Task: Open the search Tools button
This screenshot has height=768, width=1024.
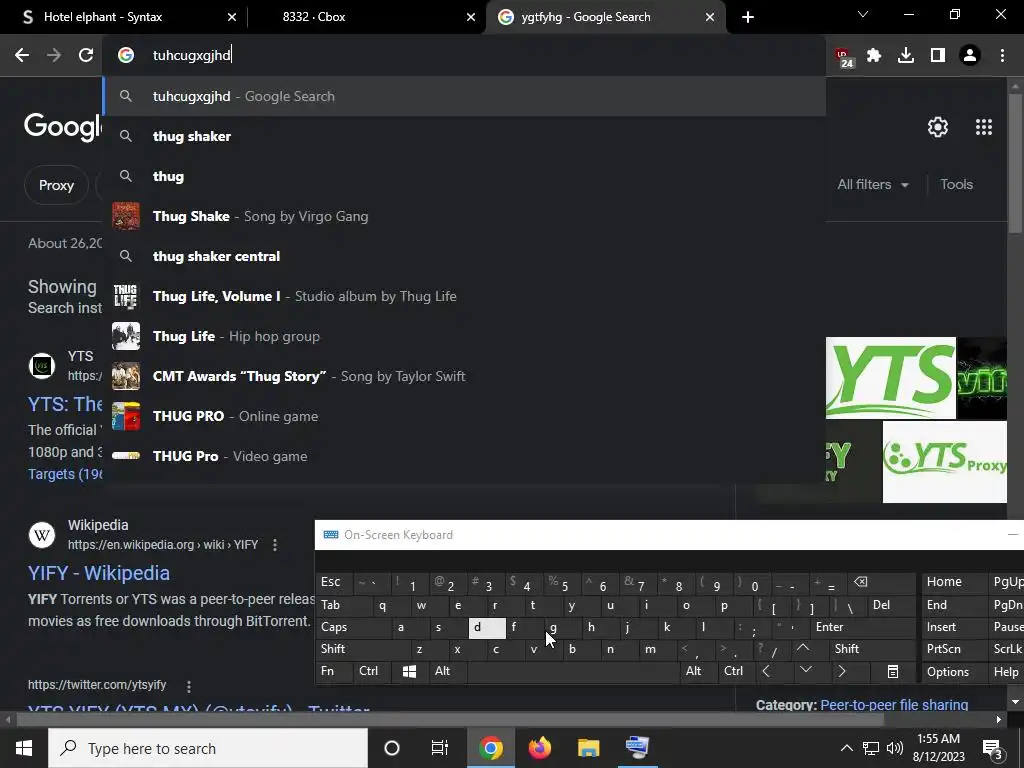Action: point(956,184)
